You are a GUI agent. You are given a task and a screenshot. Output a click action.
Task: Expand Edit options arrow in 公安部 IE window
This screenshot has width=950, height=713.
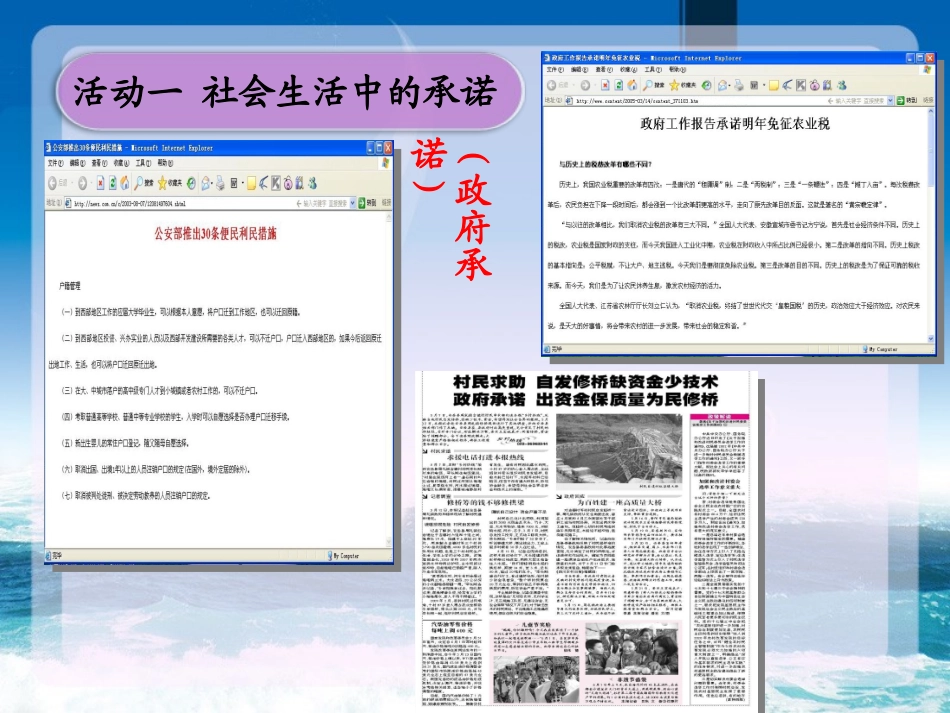tap(242, 183)
